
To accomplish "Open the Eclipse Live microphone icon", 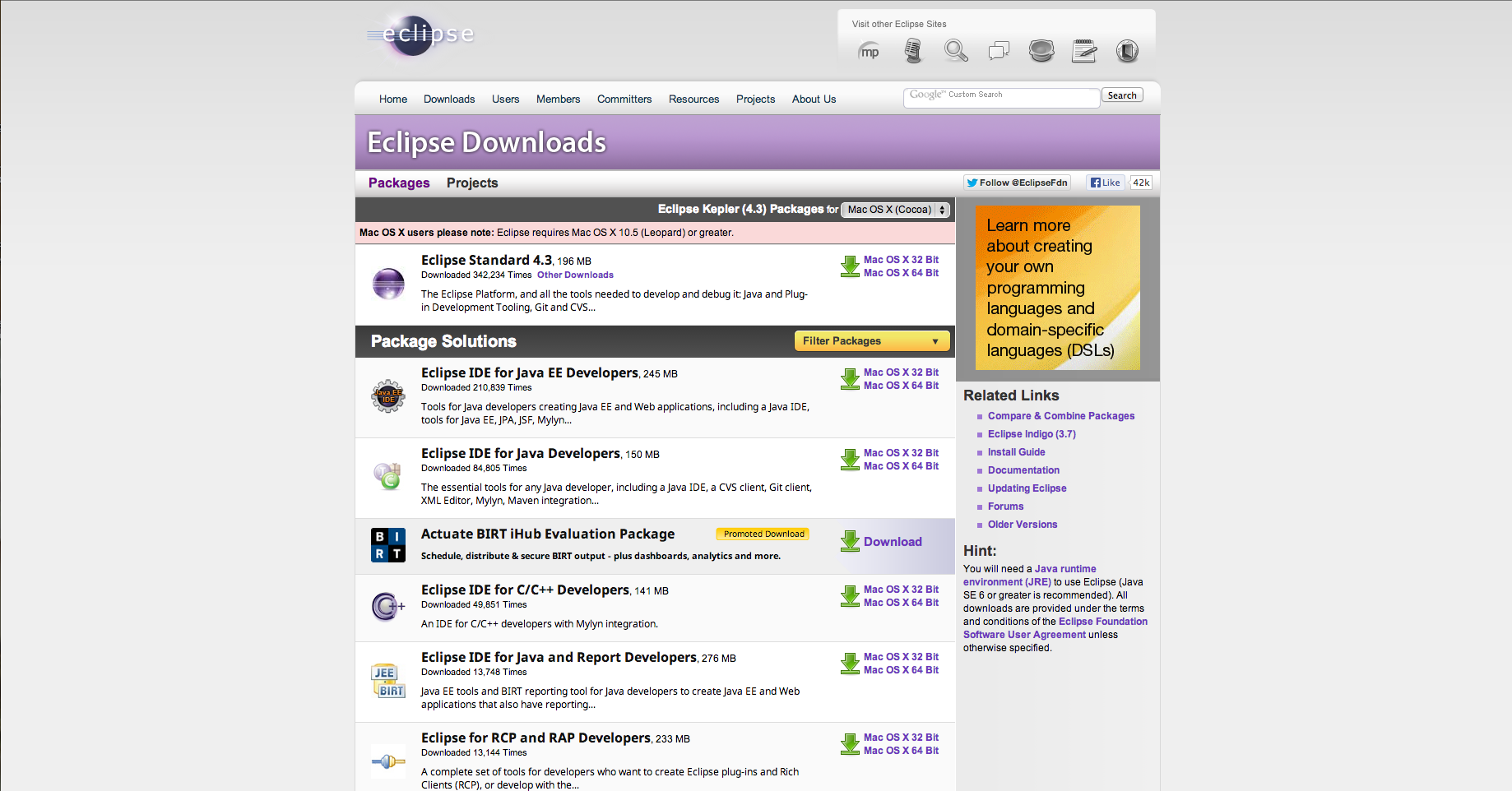I will point(912,51).
